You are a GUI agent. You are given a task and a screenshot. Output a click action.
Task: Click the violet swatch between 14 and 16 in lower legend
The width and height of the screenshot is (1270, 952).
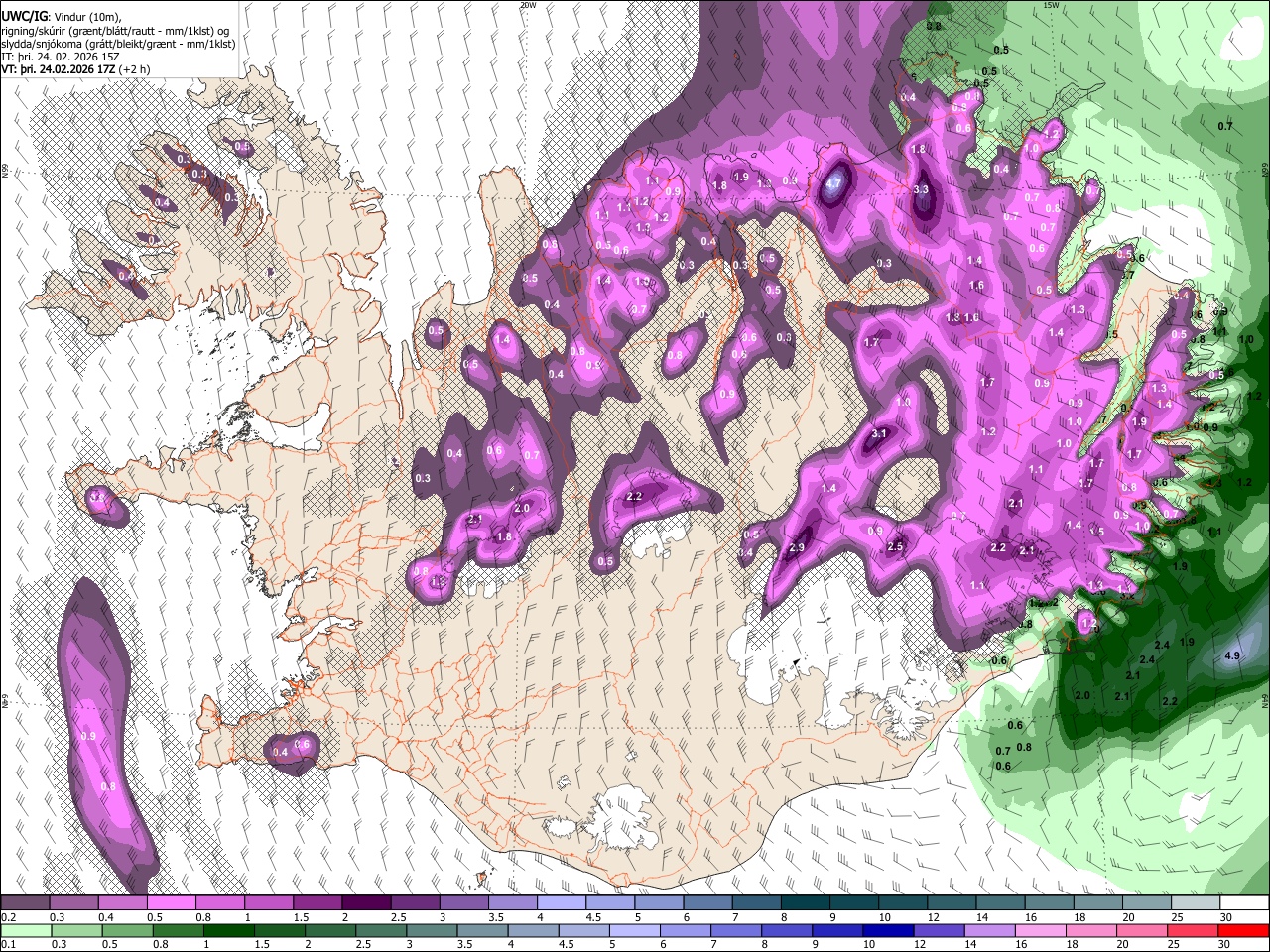click(989, 930)
